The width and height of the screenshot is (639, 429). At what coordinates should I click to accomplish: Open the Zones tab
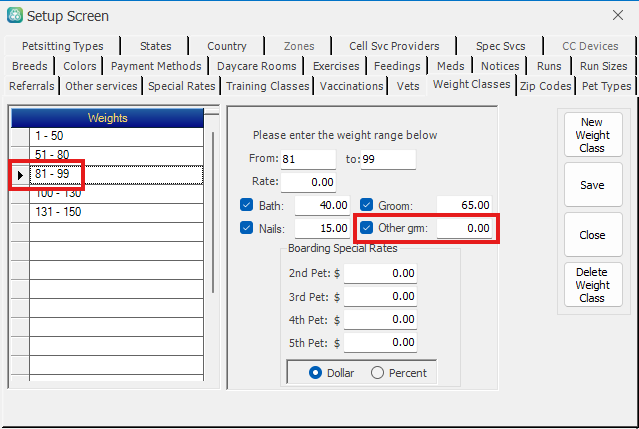click(x=299, y=46)
